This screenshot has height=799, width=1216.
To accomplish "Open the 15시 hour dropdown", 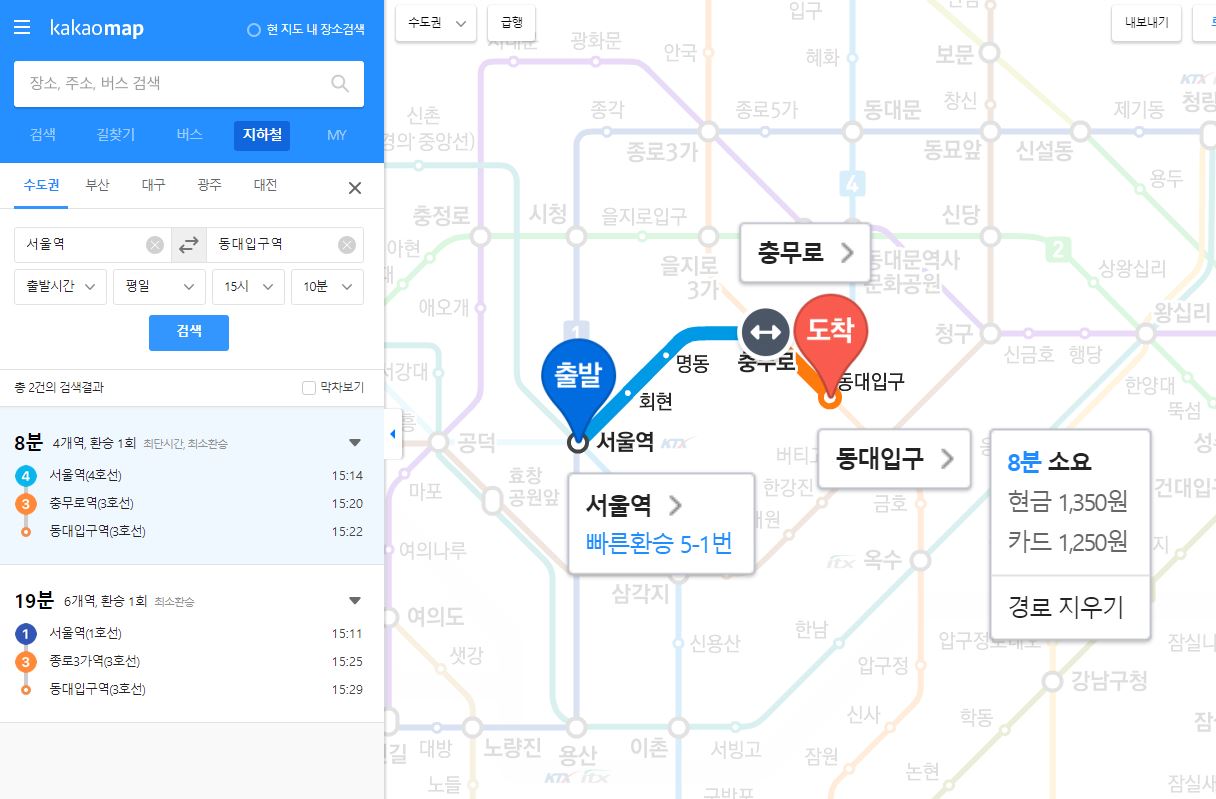I will 248,287.
